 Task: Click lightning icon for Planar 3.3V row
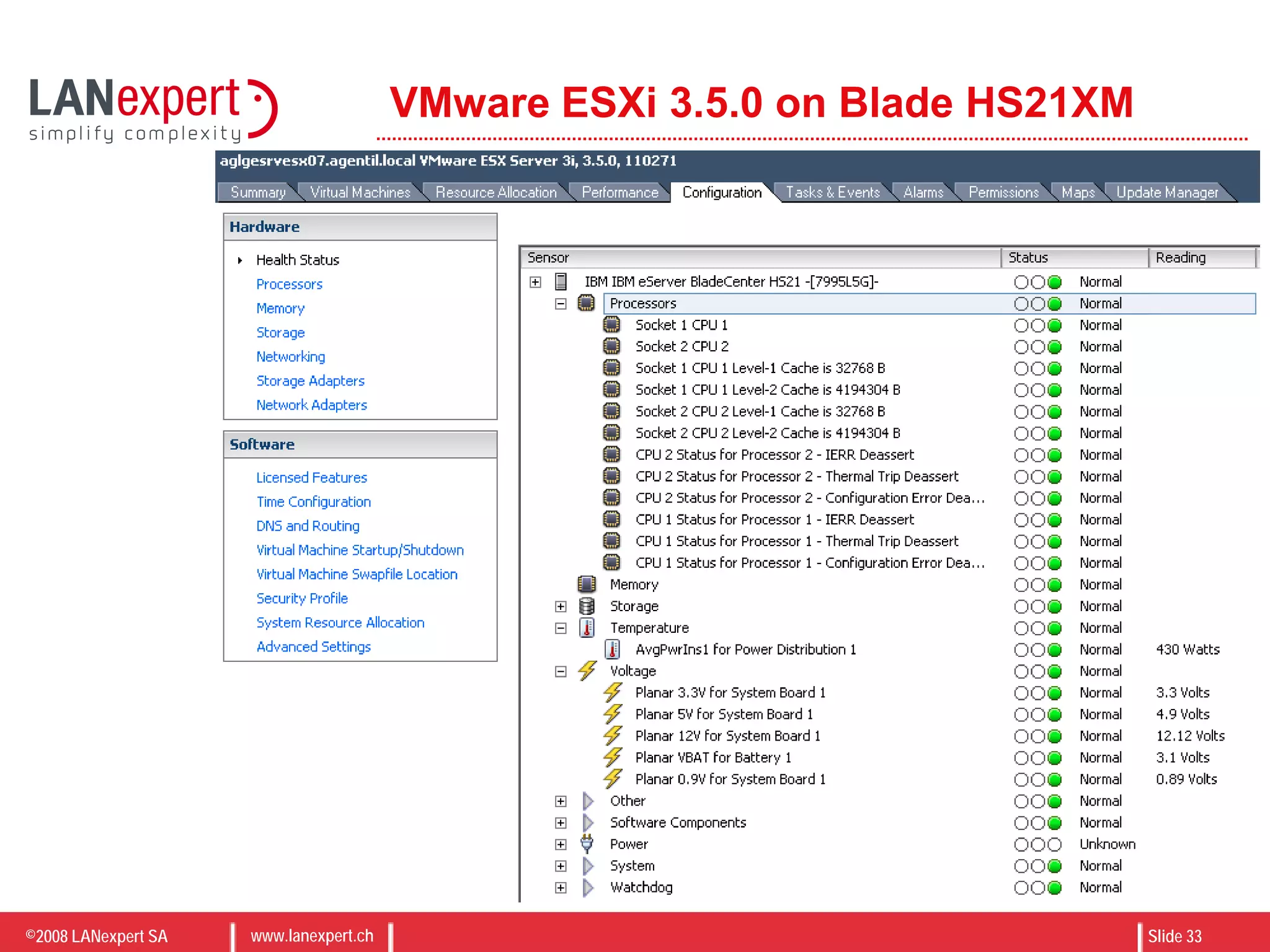coord(613,692)
